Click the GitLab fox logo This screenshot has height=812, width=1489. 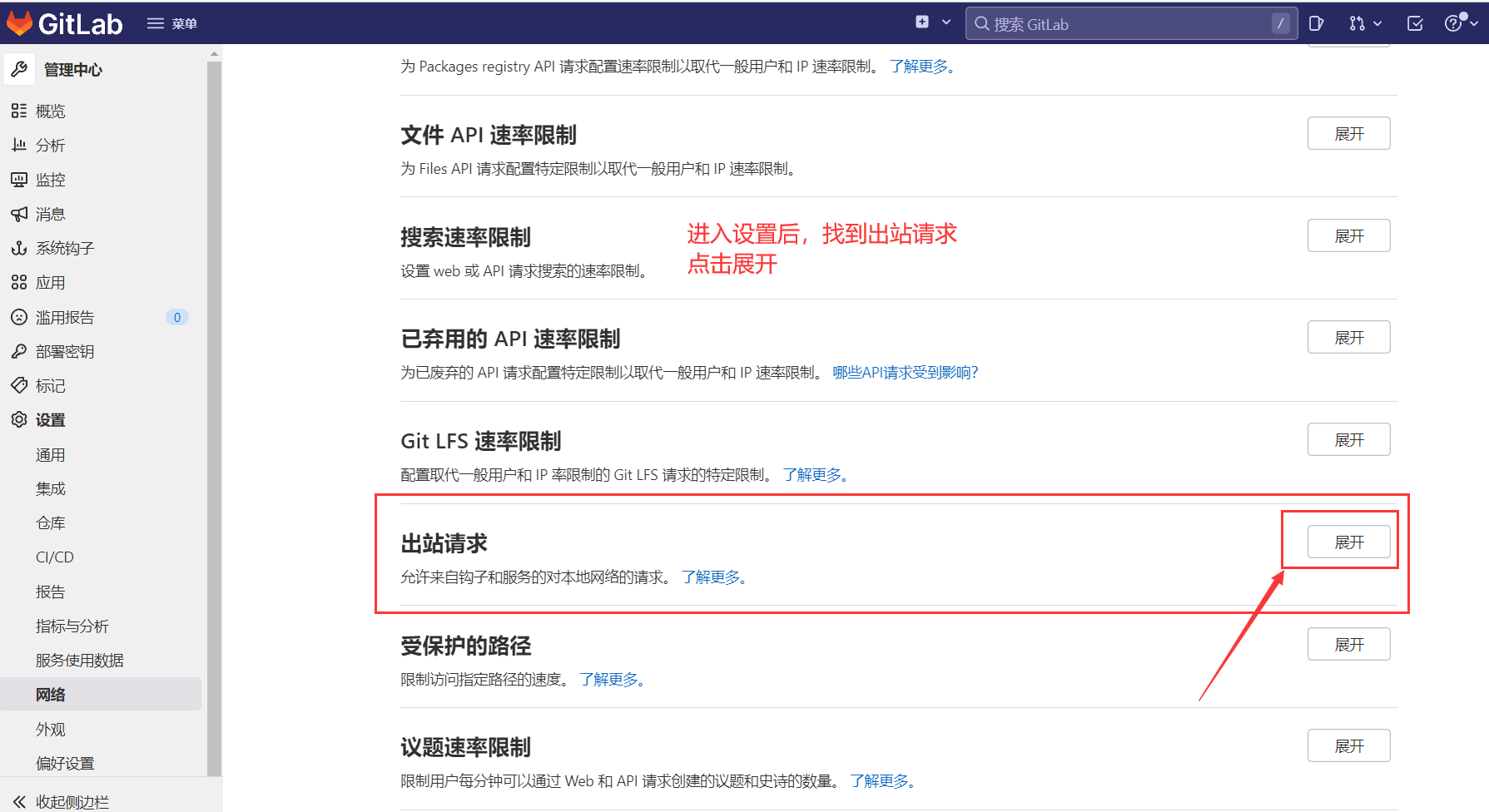pos(19,23)
